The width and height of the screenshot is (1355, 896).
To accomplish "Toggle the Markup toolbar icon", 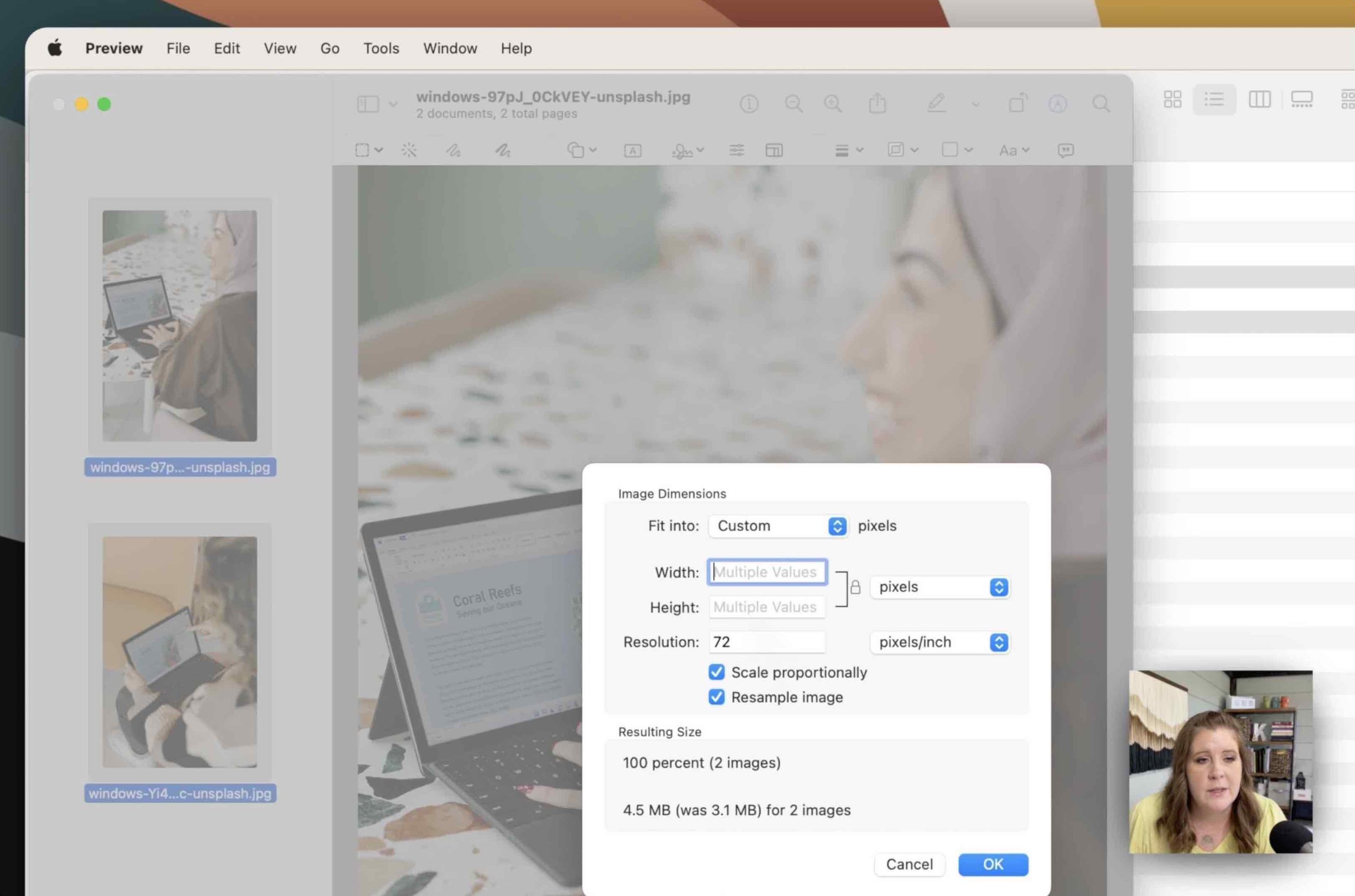I will [1057, 104].
